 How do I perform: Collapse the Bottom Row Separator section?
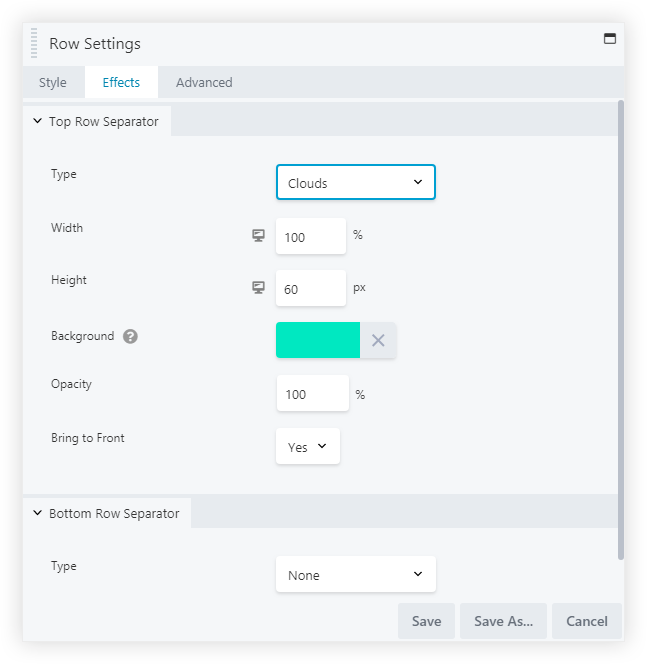(x=38, y=513)
